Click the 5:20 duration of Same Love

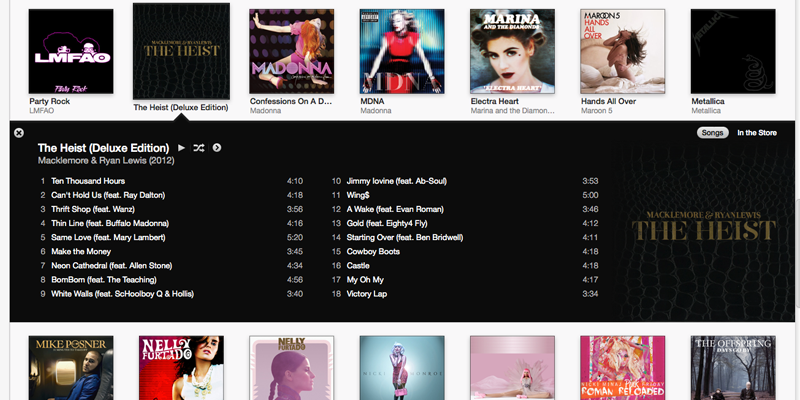pos(294,238)
